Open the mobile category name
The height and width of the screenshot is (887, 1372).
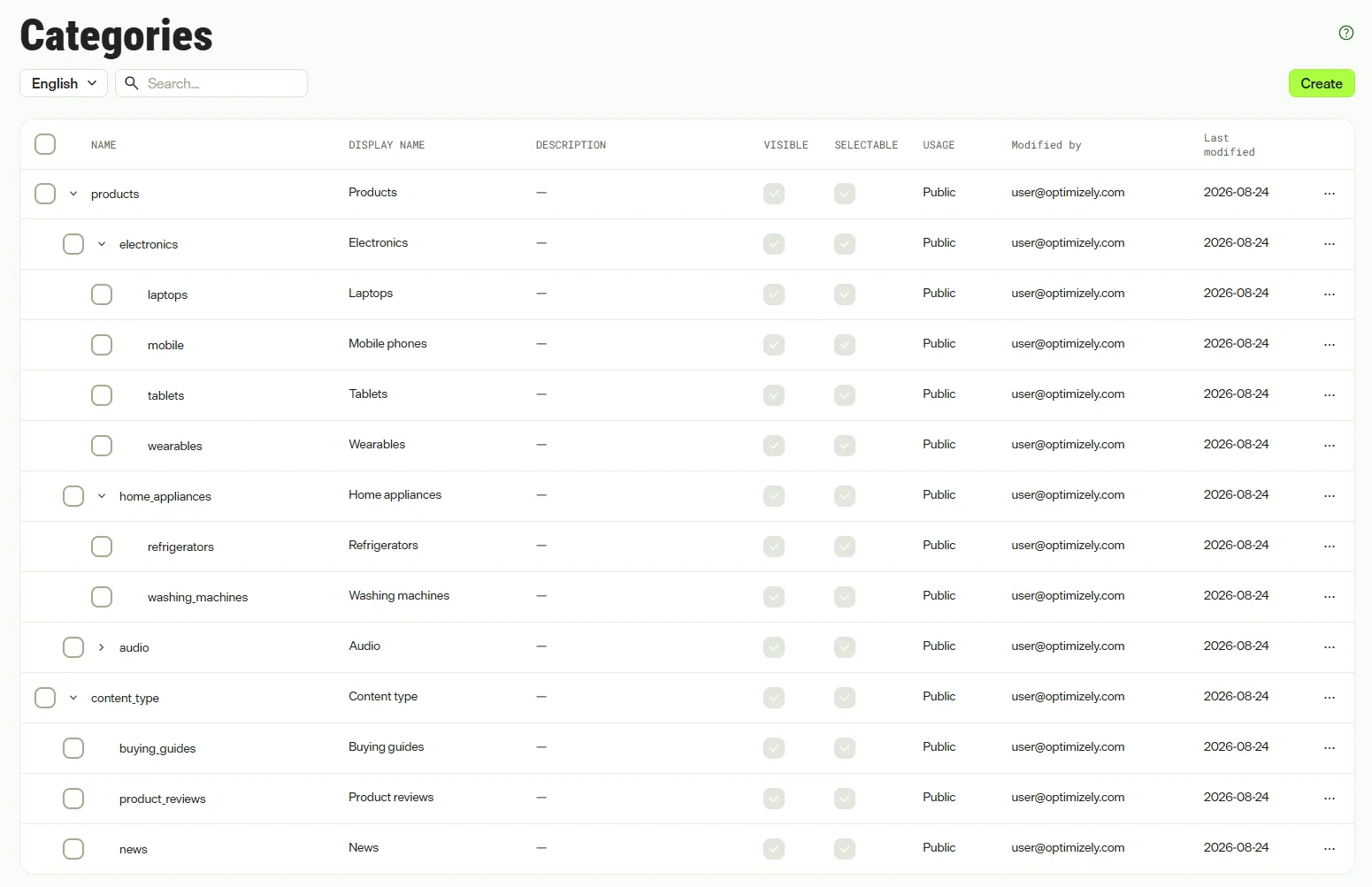[165, 345]
